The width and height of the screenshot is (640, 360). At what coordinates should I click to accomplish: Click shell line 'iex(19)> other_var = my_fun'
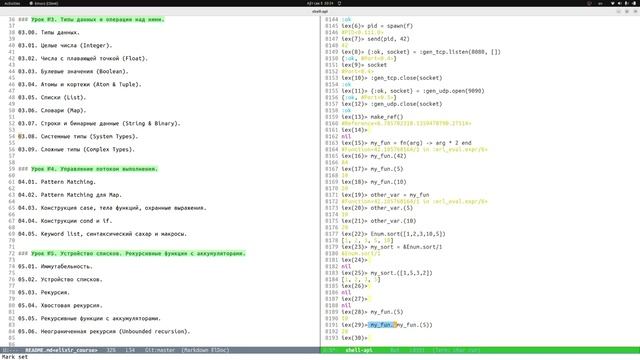[x=385, y=195]
